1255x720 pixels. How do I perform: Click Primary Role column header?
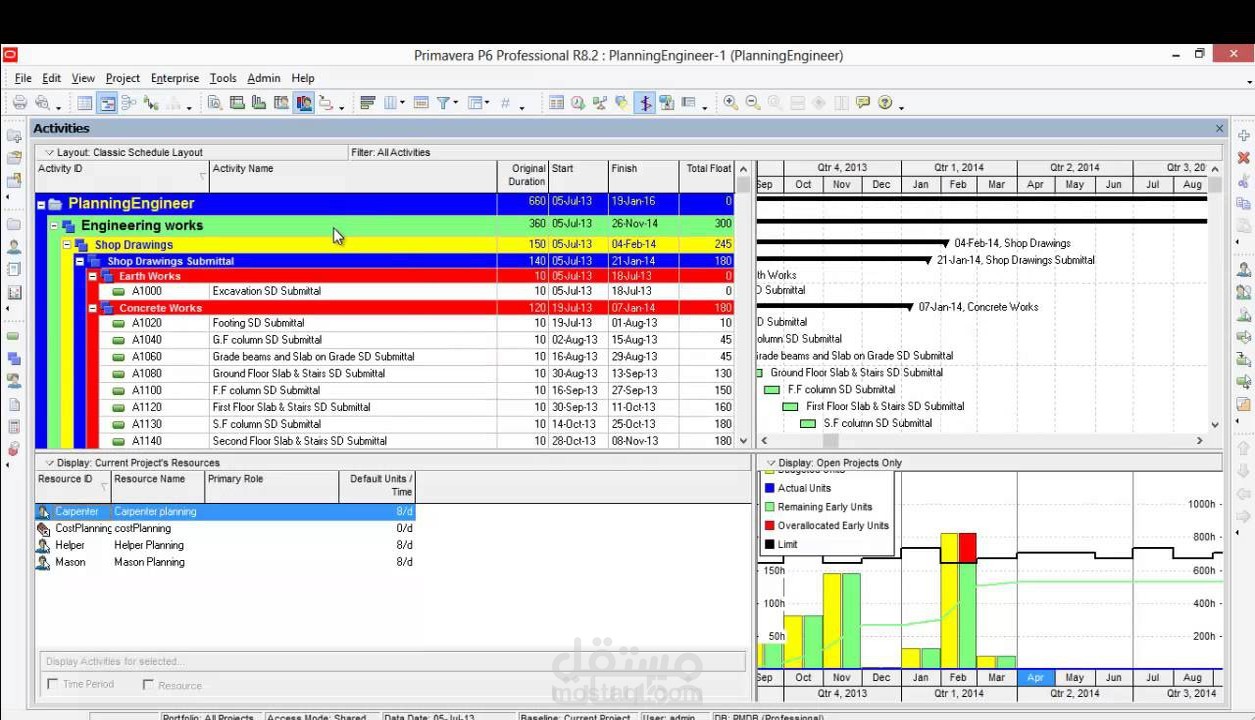click(x=272, y=486)
